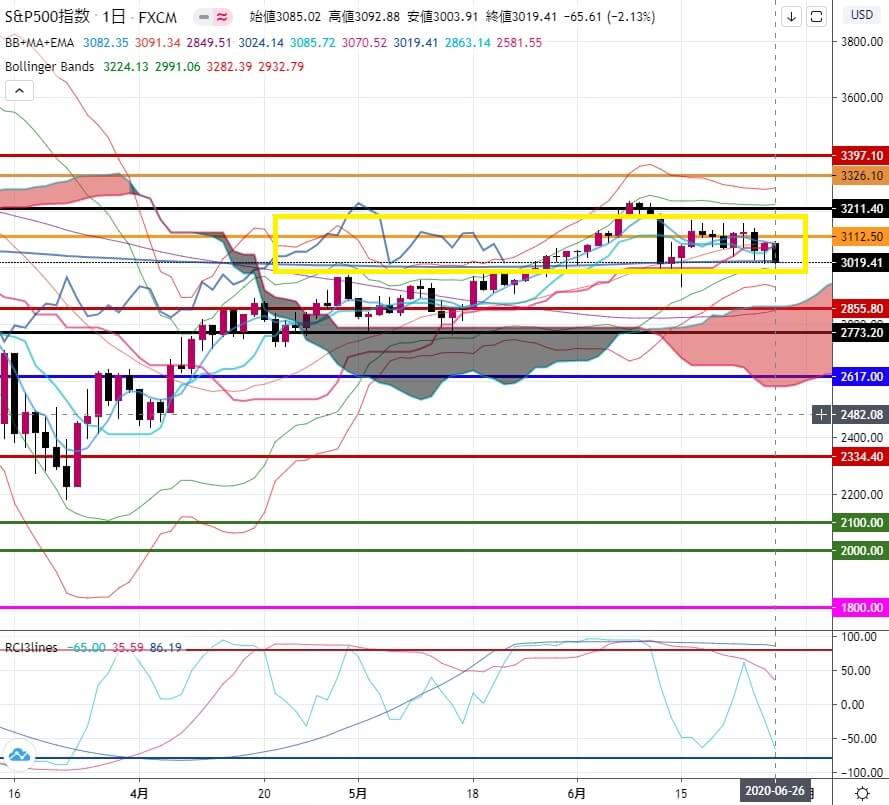This screenshot has height=805, width=889.
Task: Click the 高値3092.88 high value
Action: click(x=364, y=17)
